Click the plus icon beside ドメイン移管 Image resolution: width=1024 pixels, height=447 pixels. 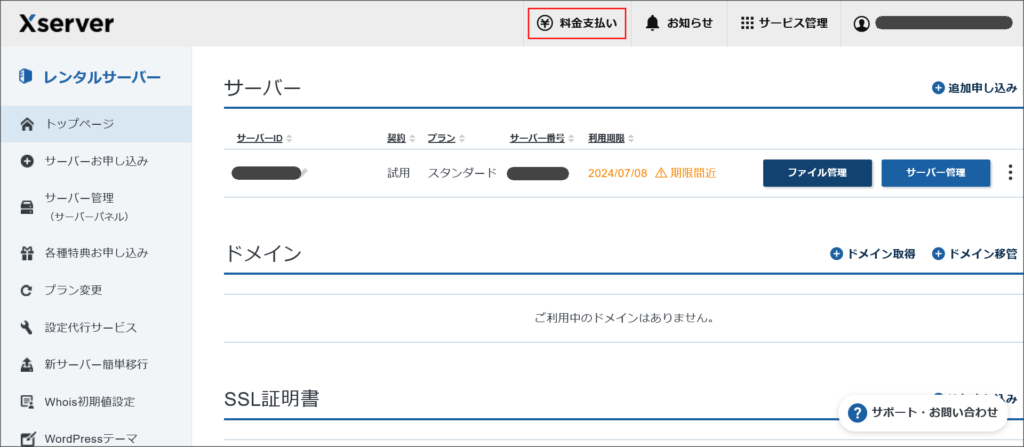[x=938, y=254]
